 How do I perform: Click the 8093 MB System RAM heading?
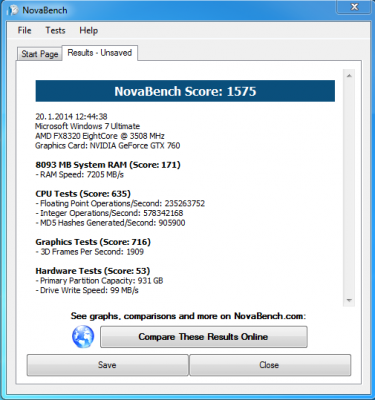pos(108,165)
